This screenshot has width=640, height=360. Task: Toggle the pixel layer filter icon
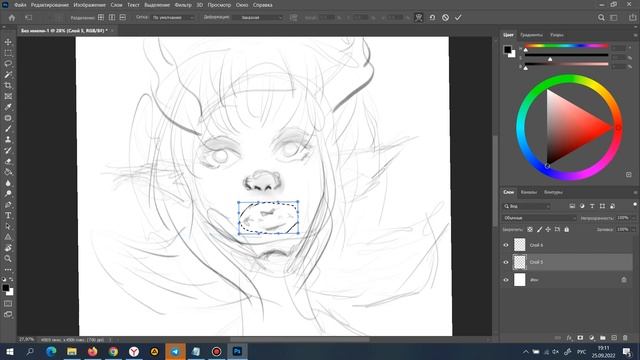pos(572,206)
